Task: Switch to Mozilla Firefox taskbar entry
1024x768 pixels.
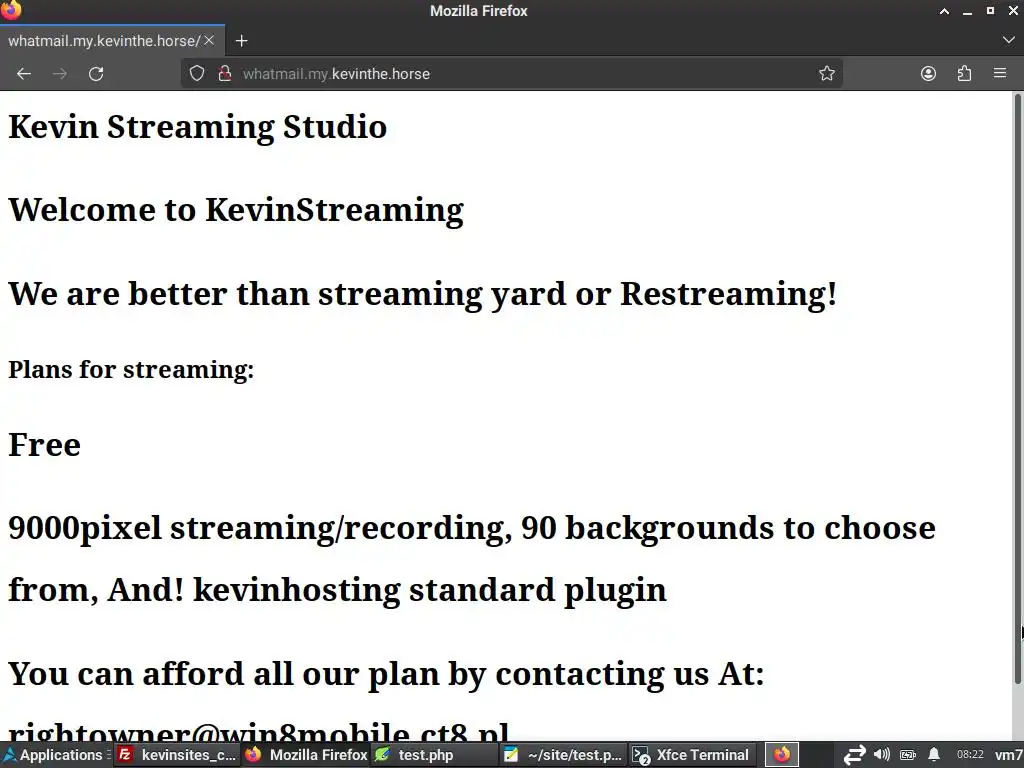Action: (x=306, y=755)
